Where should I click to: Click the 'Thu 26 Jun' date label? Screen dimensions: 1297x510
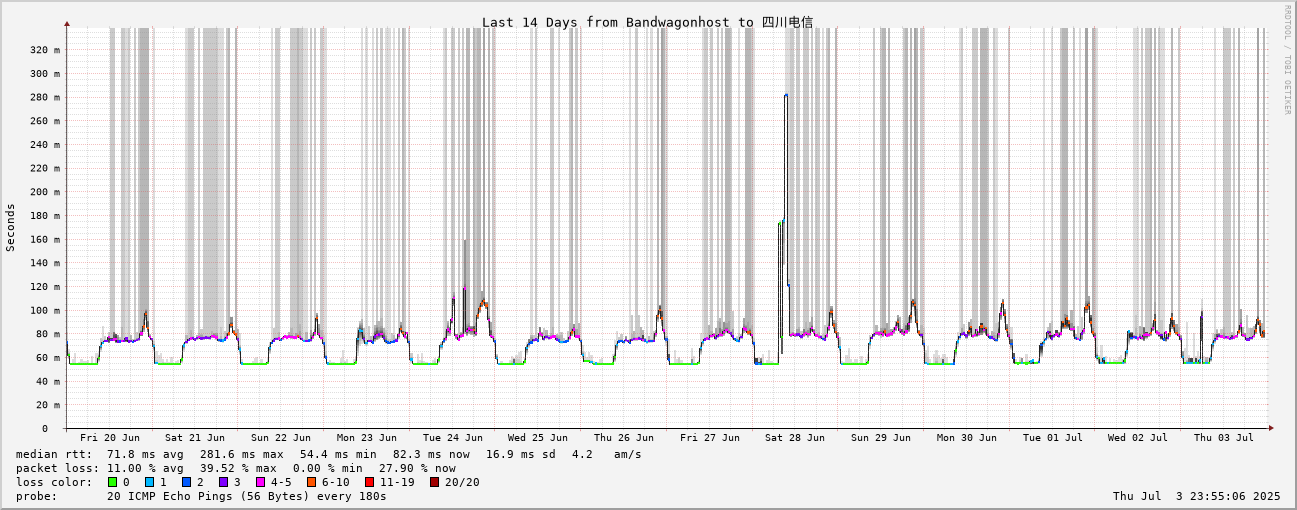(624, 438)
